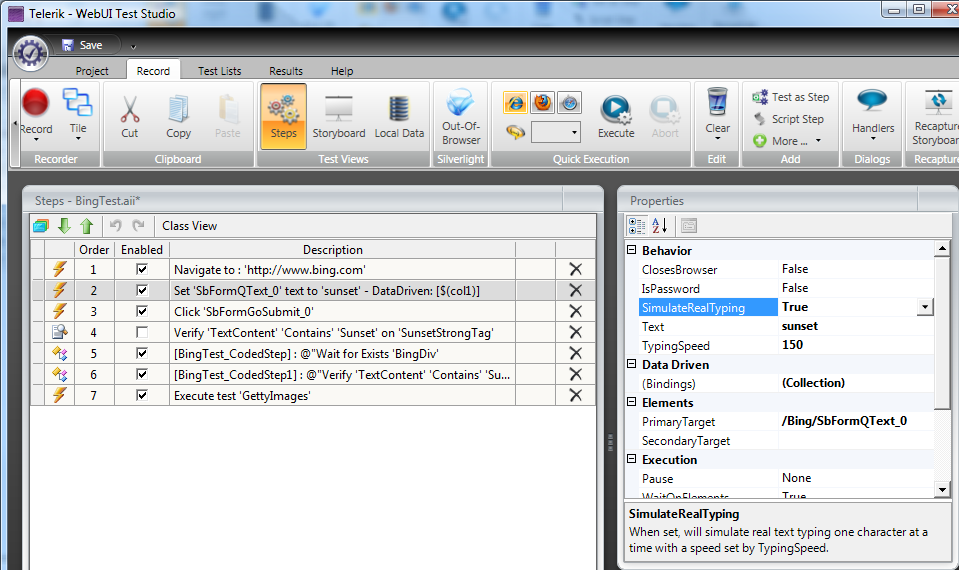Open the Test Lists ribbon tab
The image size is (959, 570).
point(220,71)
